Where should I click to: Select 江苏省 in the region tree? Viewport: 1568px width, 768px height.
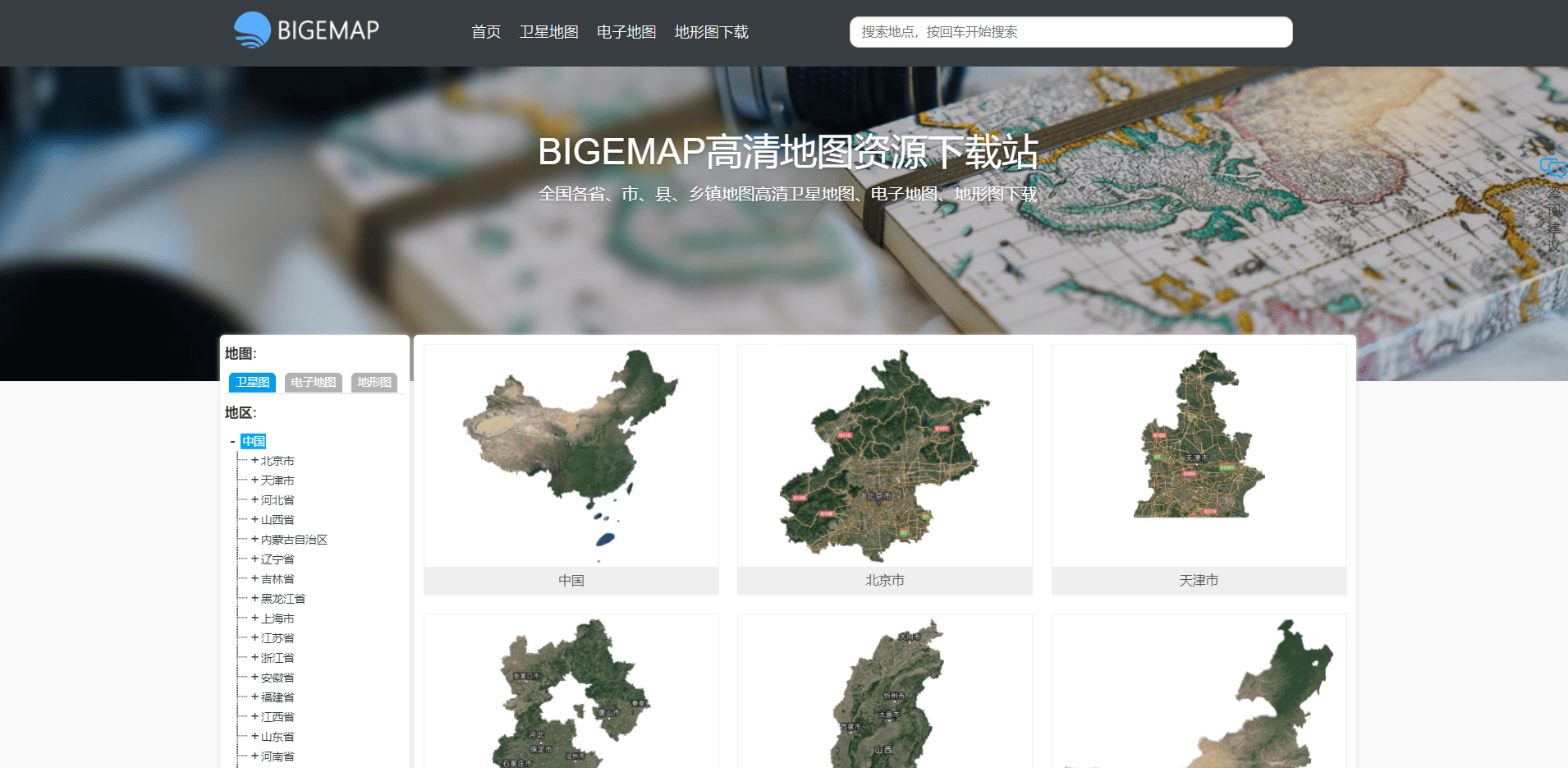(277, 638)
